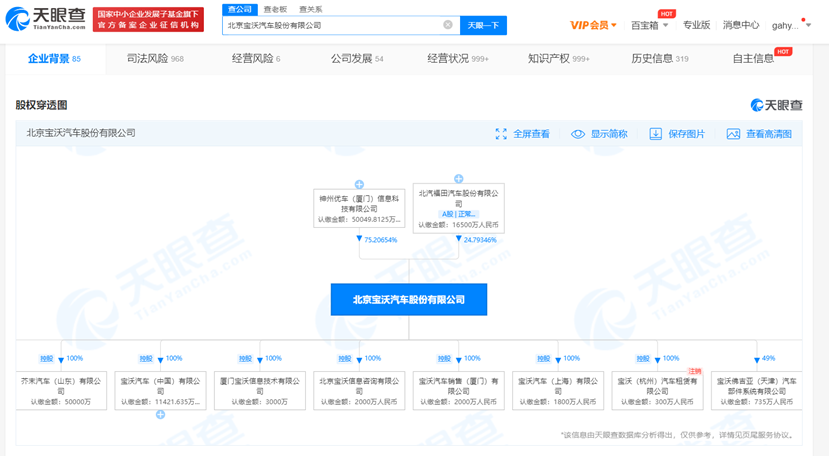The height and width of the screenshot is (456, 829).
Task: Expand the 百宝箱 menu
Action: (649, 25)
